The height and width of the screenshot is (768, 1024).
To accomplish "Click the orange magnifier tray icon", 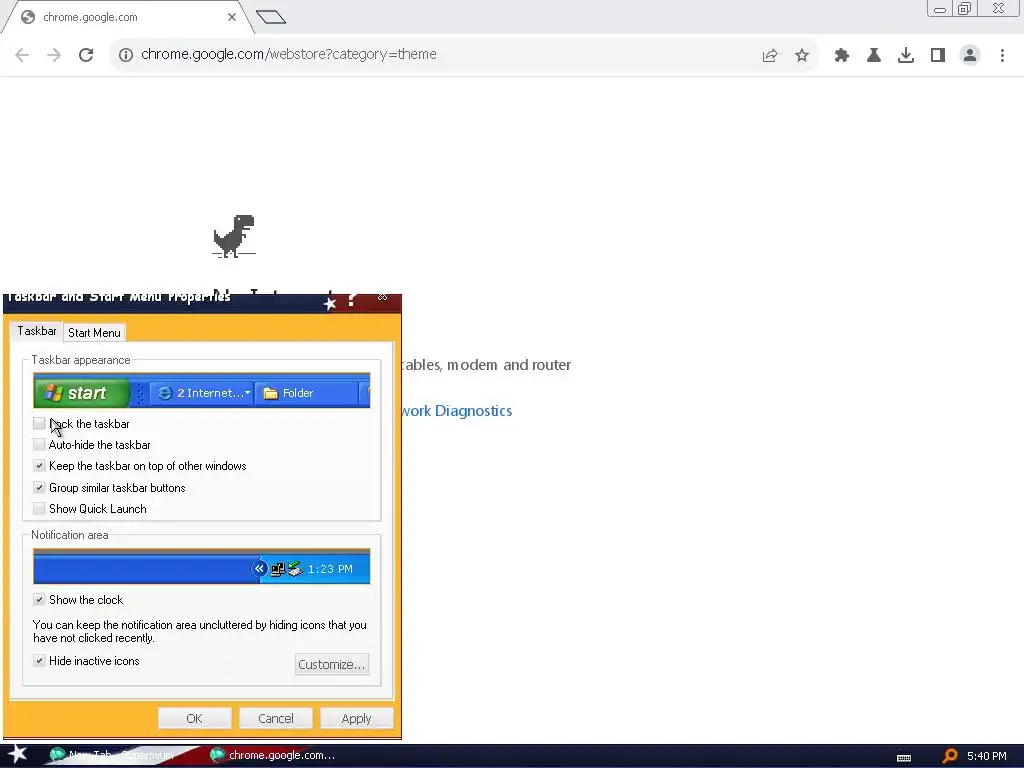I will (x=950, y=756).
